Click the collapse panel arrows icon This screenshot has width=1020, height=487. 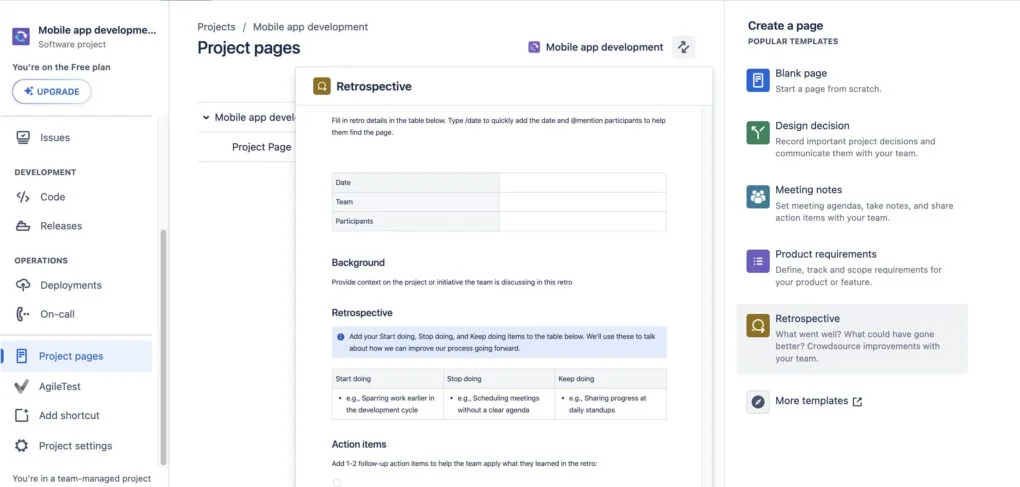point(683,47)
